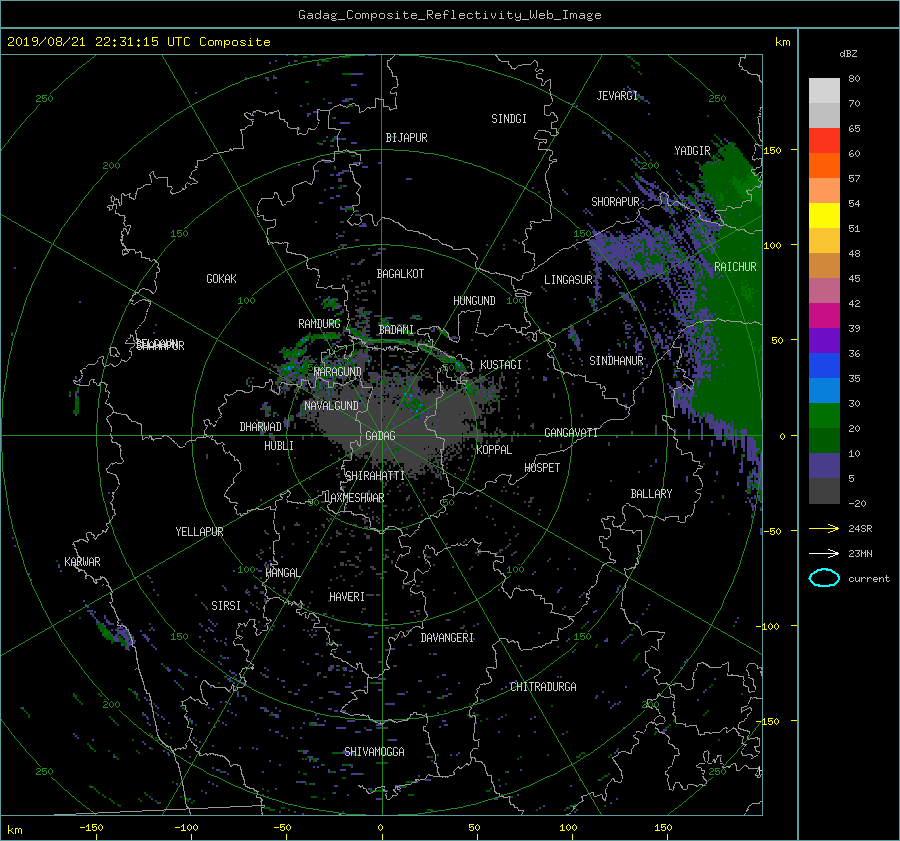Click the JEVARGI city label
Viewport: 900px width, 841px height.
(x=617, y=96)
